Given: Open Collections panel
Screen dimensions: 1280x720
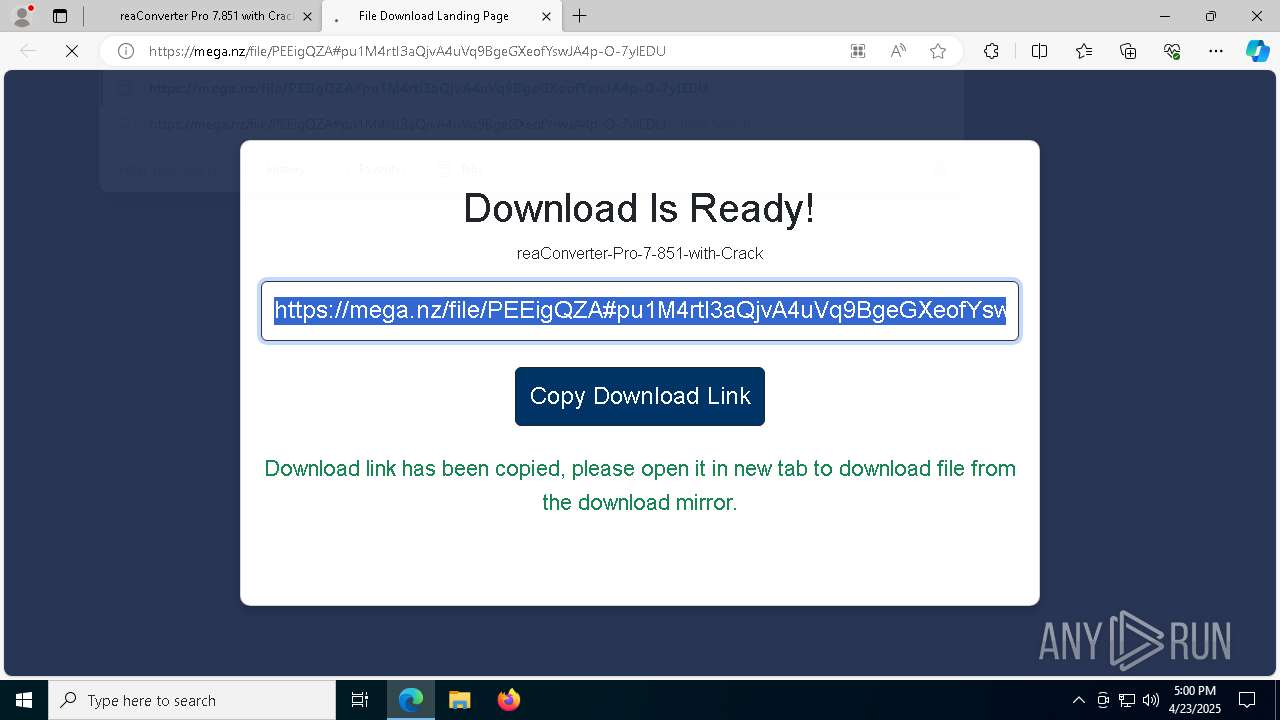Looking at the screenshot, I should point(1128,51).
